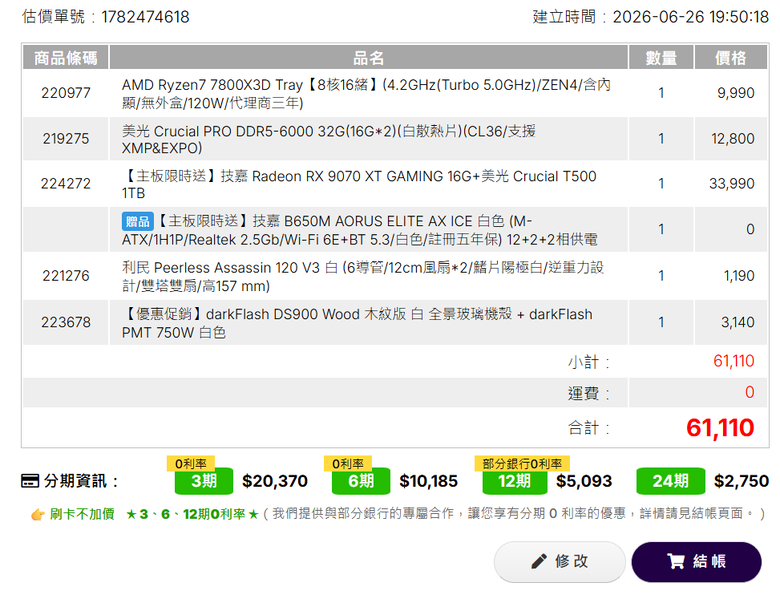Click the 商品條碼 column header
Screen dimensions: 780x603
(66, 58)
